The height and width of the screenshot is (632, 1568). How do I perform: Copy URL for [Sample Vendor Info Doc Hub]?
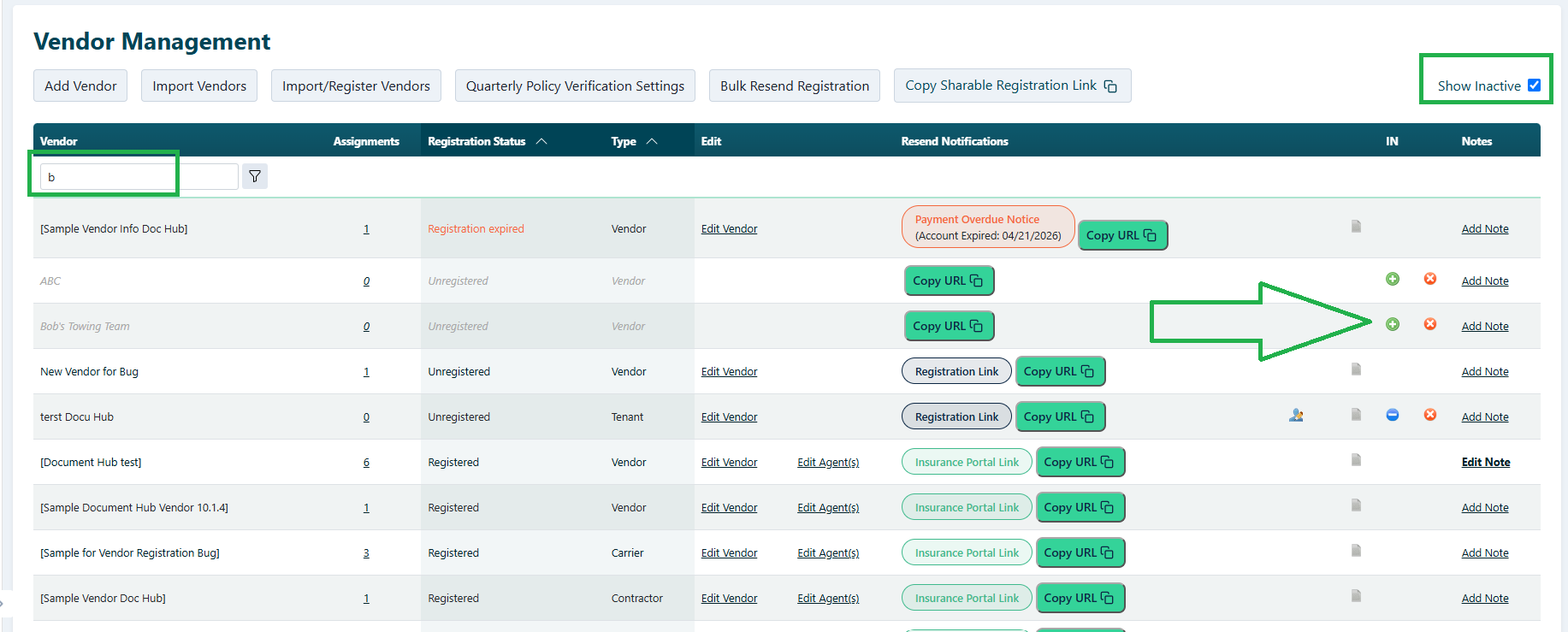1122,235
